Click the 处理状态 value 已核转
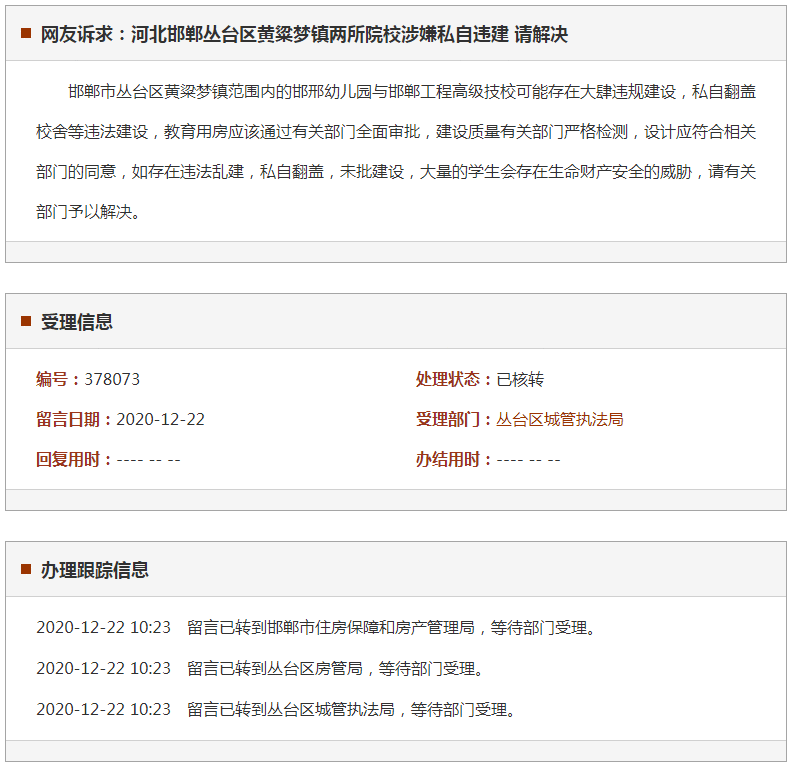The height and width of the screenshot is (765, 792). click(x=520, y=379)
